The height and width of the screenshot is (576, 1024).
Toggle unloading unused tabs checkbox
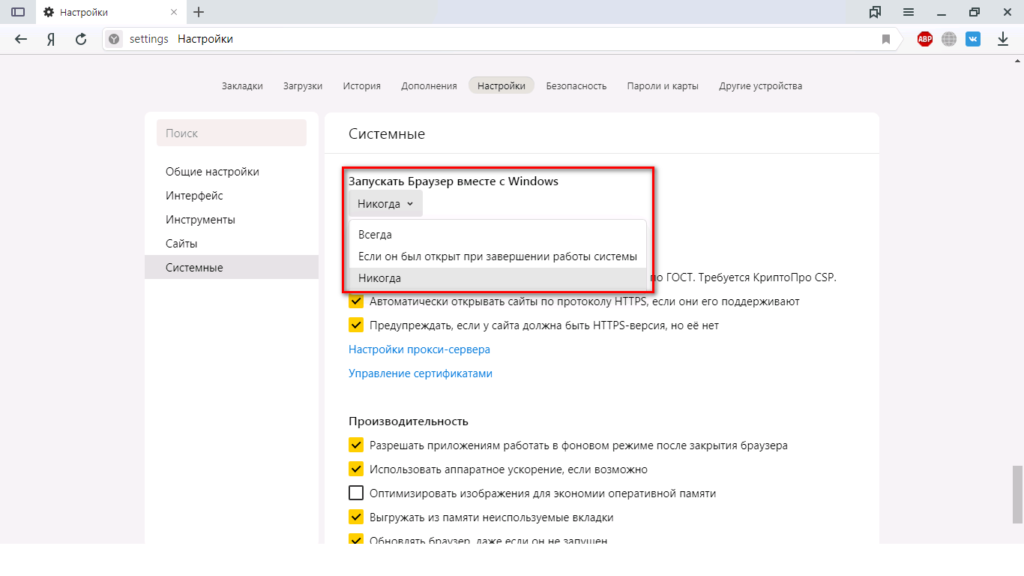point(356,517)
